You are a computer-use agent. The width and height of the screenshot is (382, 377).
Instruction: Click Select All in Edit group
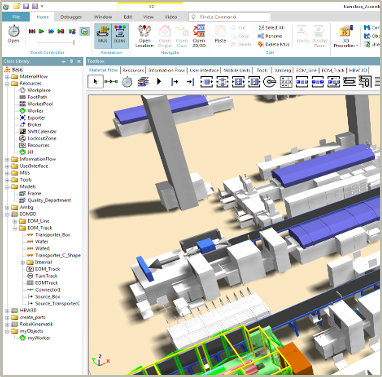click(x=271, y=28)
